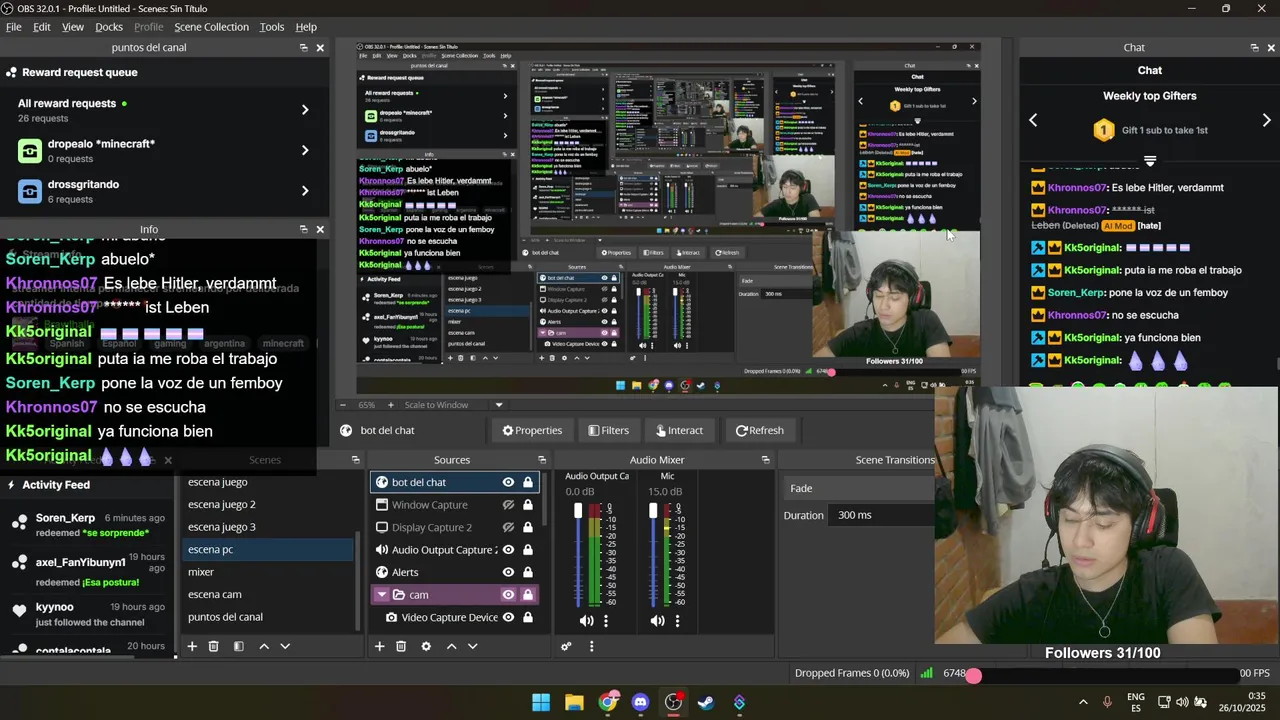Move the selected source up
The width and height of the screenshot is (1280, 720).
(x=451, y=646)
